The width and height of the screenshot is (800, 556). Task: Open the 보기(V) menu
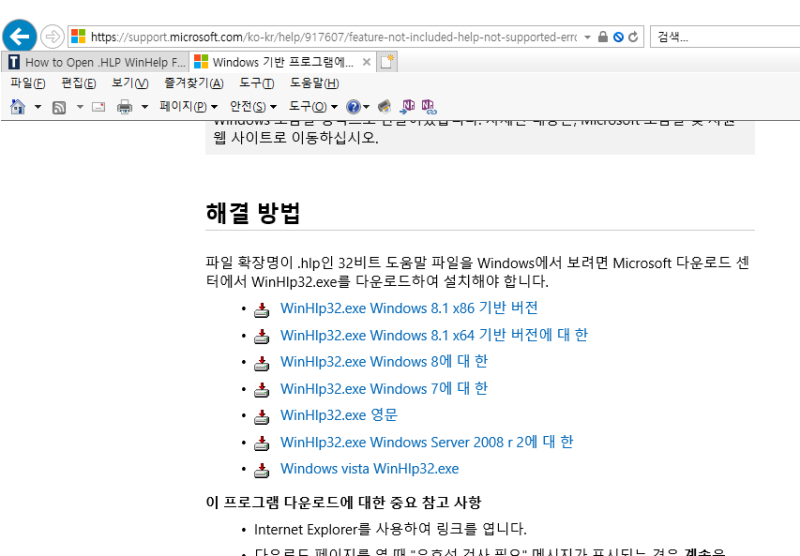[130, 83]
